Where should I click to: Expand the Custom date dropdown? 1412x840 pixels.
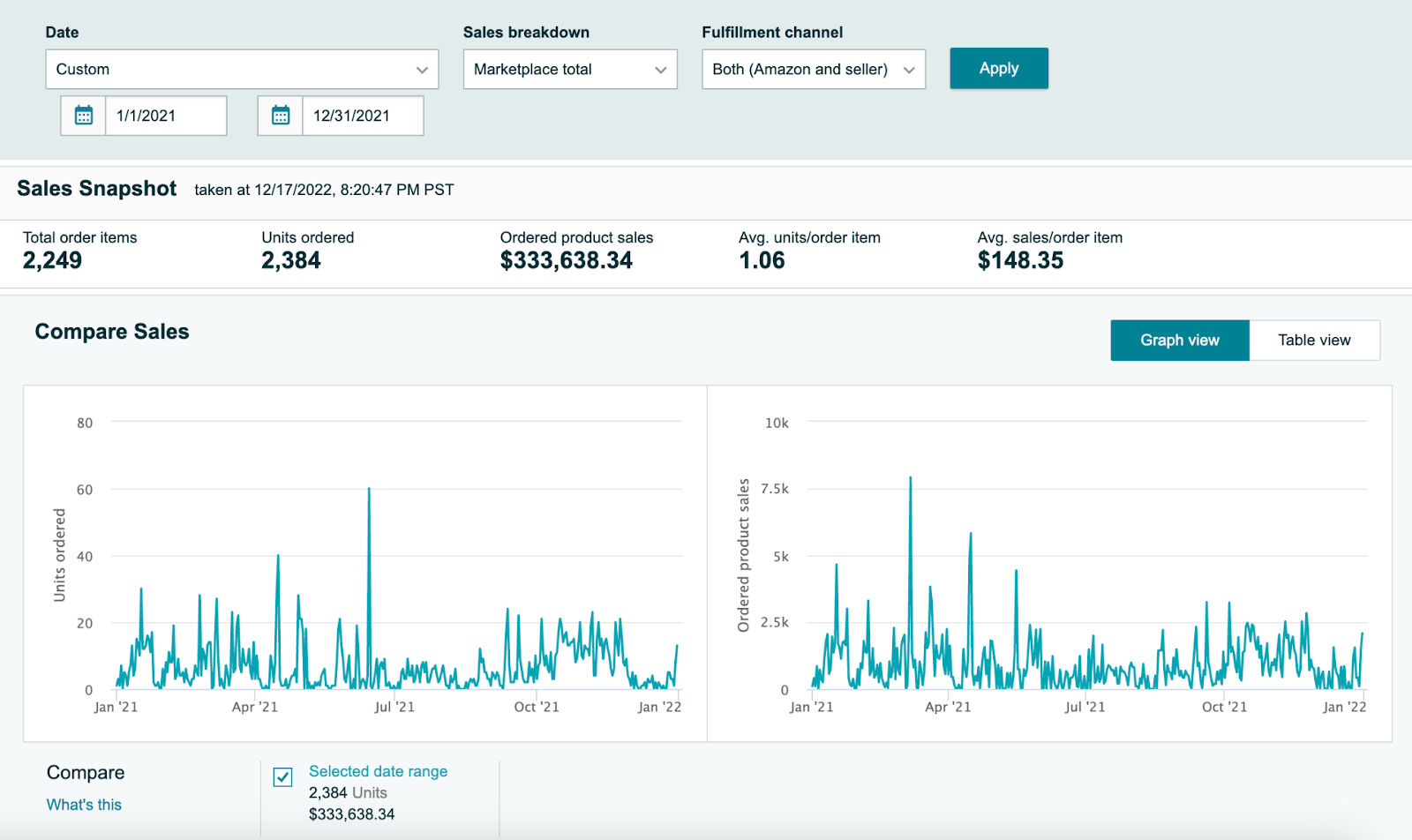242,69
